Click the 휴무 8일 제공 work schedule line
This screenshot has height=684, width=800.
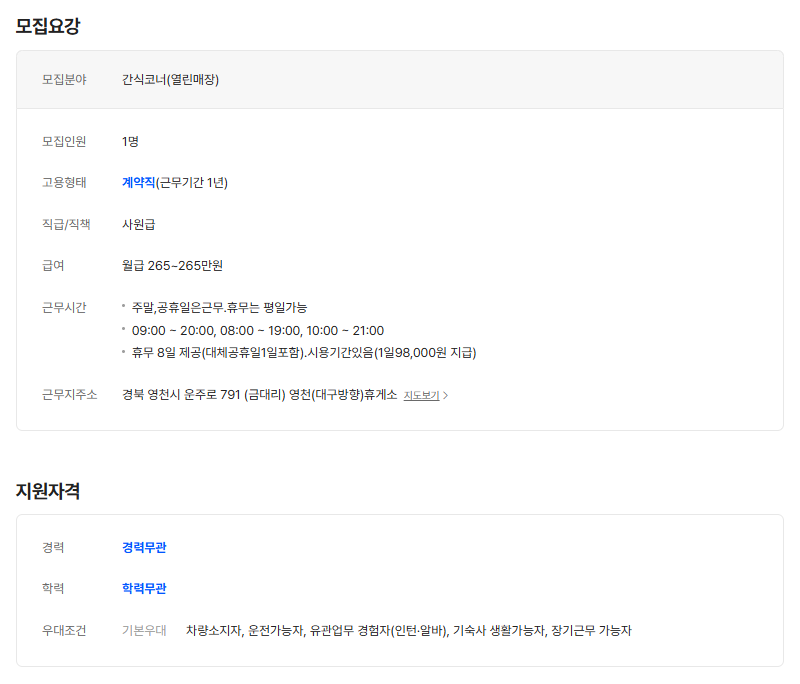300,352
